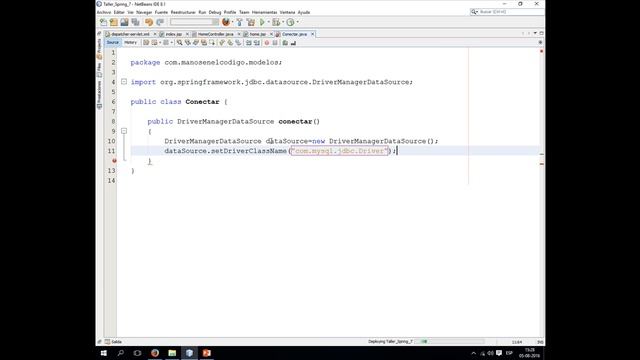Click the Toggle Bookmark icon

[x=238, y=42]
